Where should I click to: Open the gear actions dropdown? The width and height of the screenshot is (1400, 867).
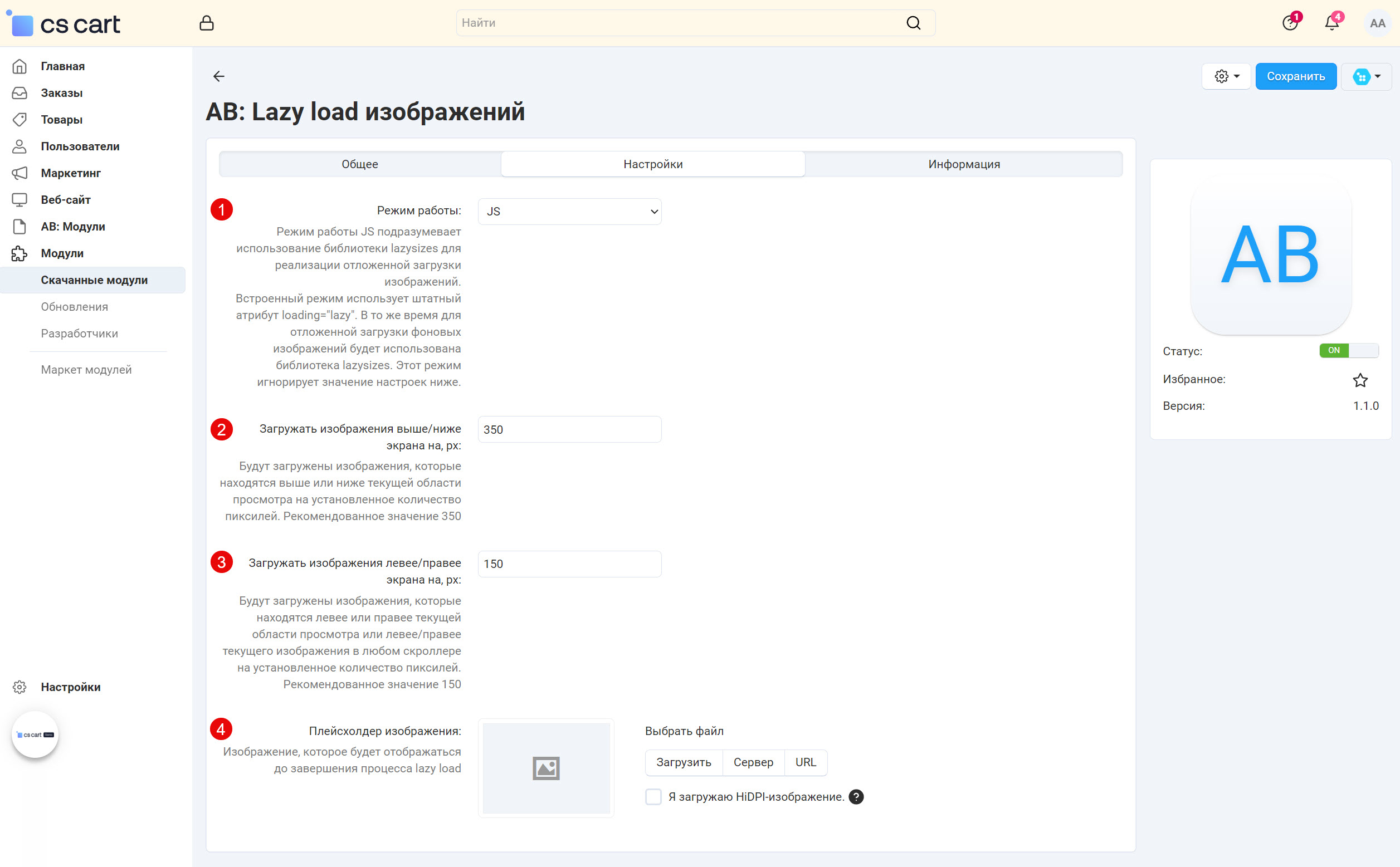(x=1226, y=76)
